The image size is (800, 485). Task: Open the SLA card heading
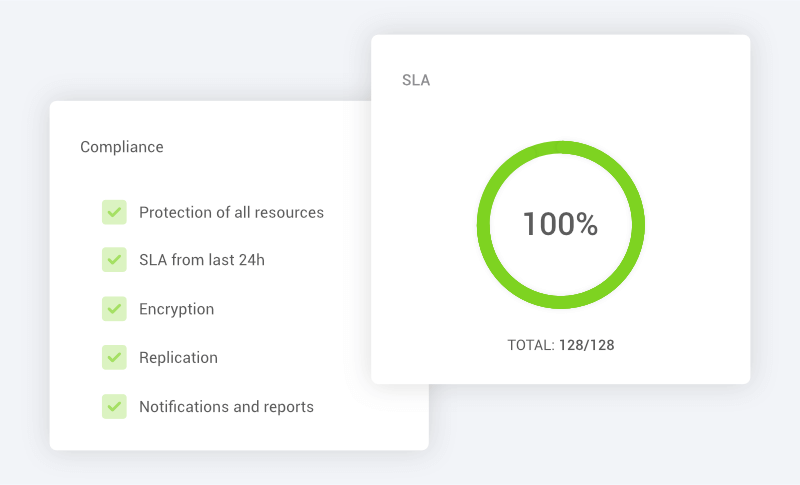click(x=416, y=80)
